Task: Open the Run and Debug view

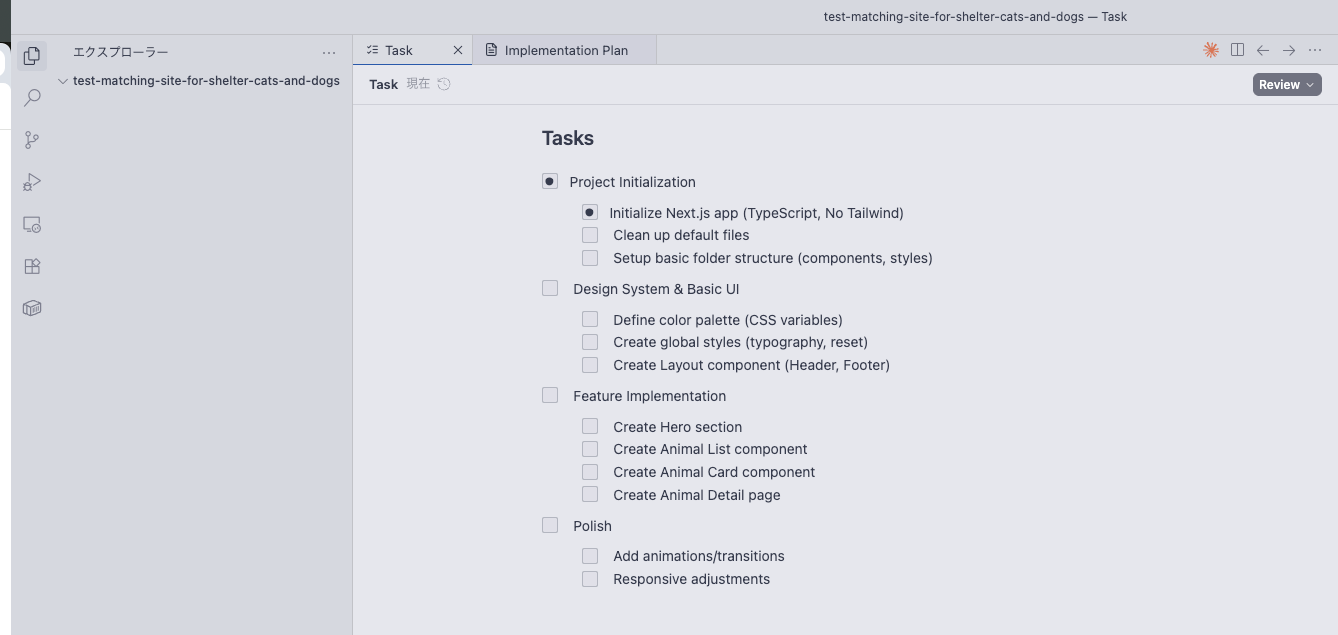Action: click(32, 182)
